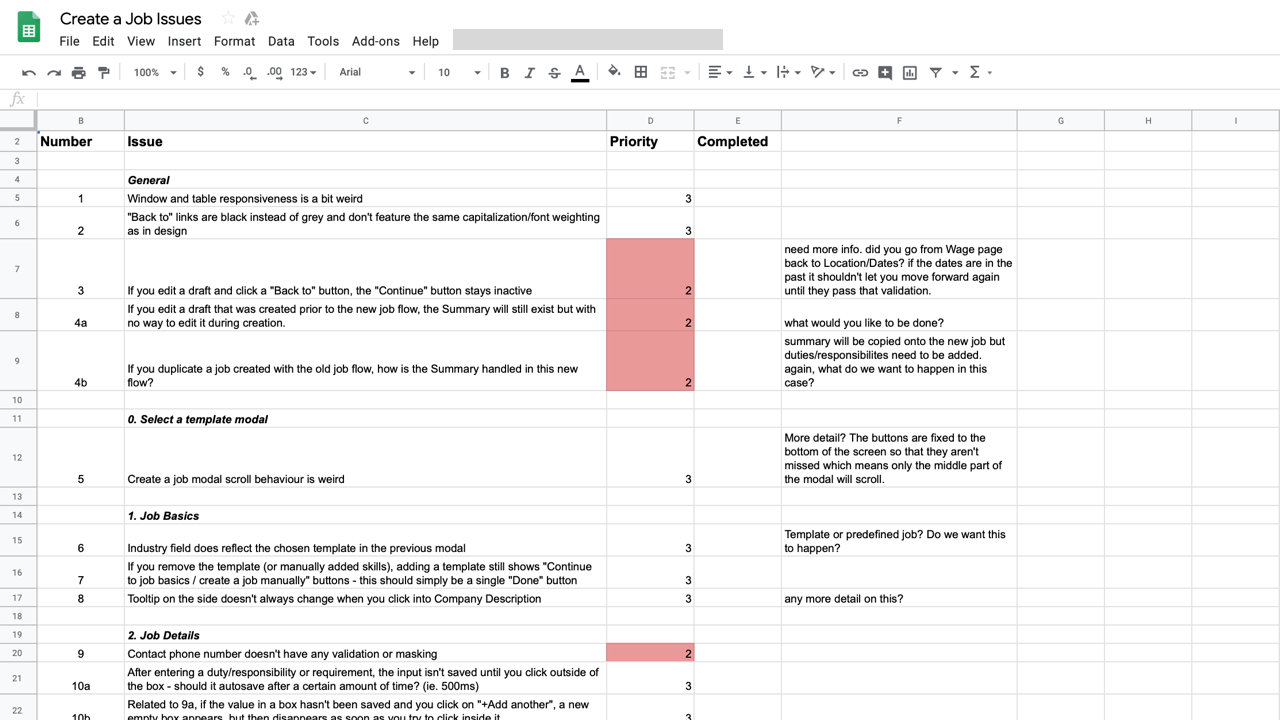Select cell "Window and table responsiveness is a bit weird"
The image size is (1280, 720).
[365, 198]
